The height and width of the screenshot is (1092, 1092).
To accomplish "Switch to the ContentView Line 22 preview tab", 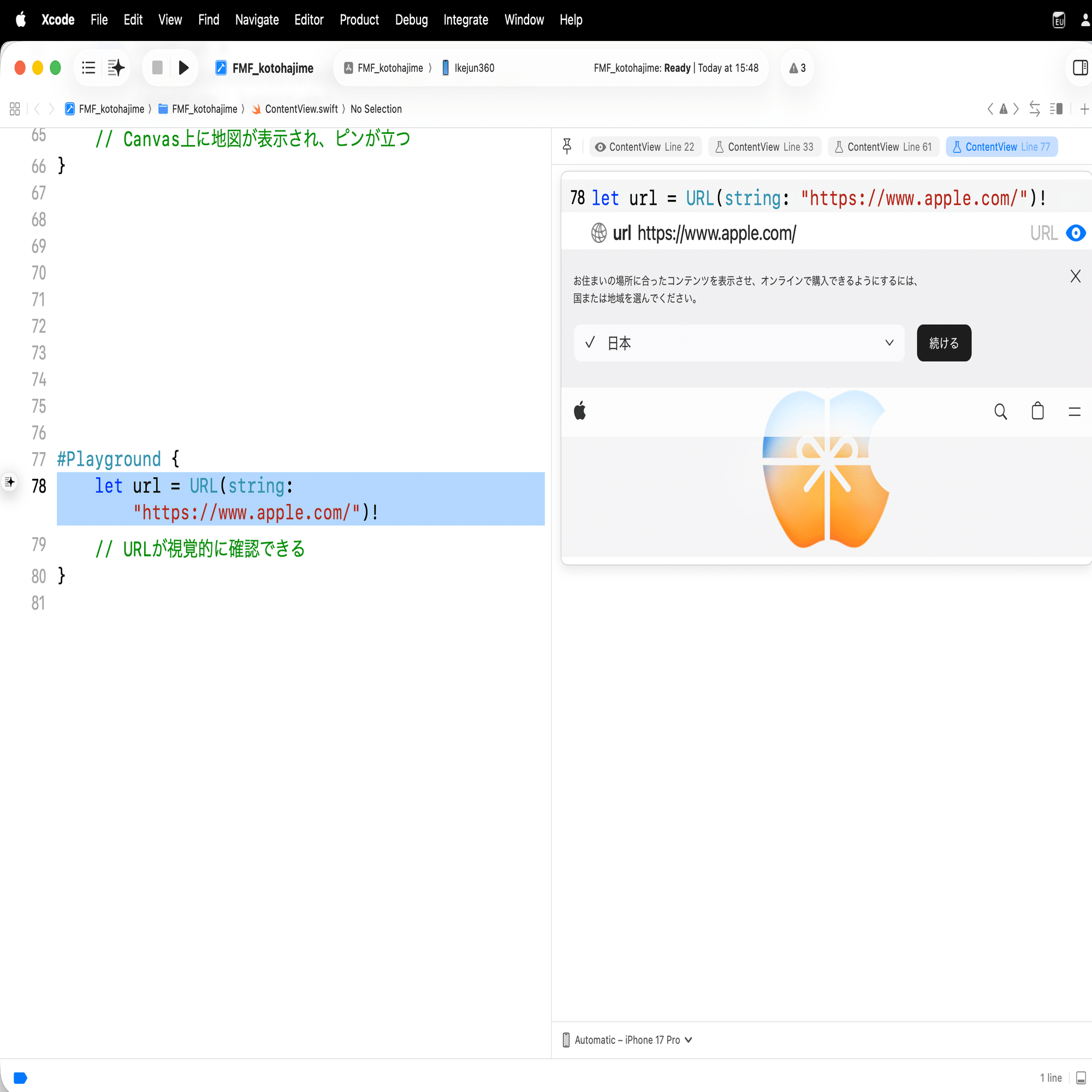I will click(645, 146).
